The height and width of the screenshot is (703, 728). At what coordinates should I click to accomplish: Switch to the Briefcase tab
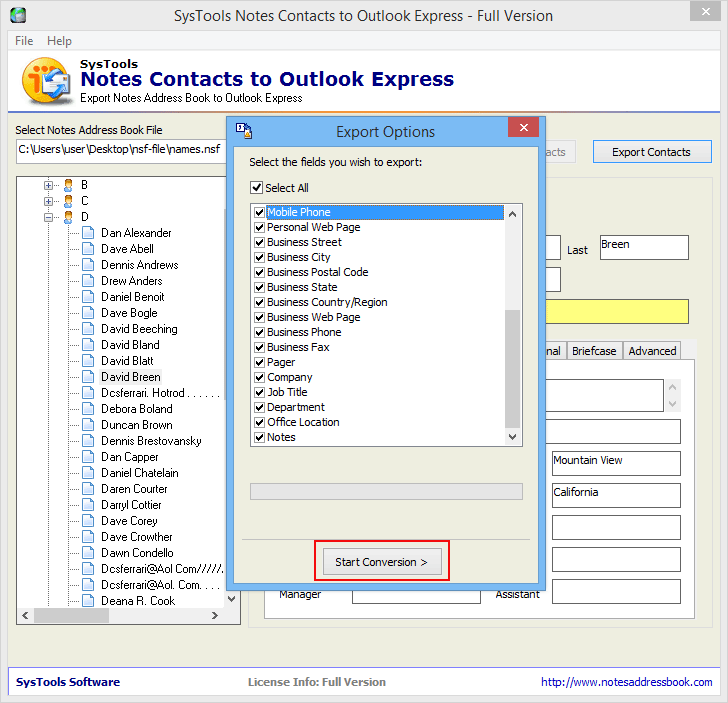click(x=594, y=351)
